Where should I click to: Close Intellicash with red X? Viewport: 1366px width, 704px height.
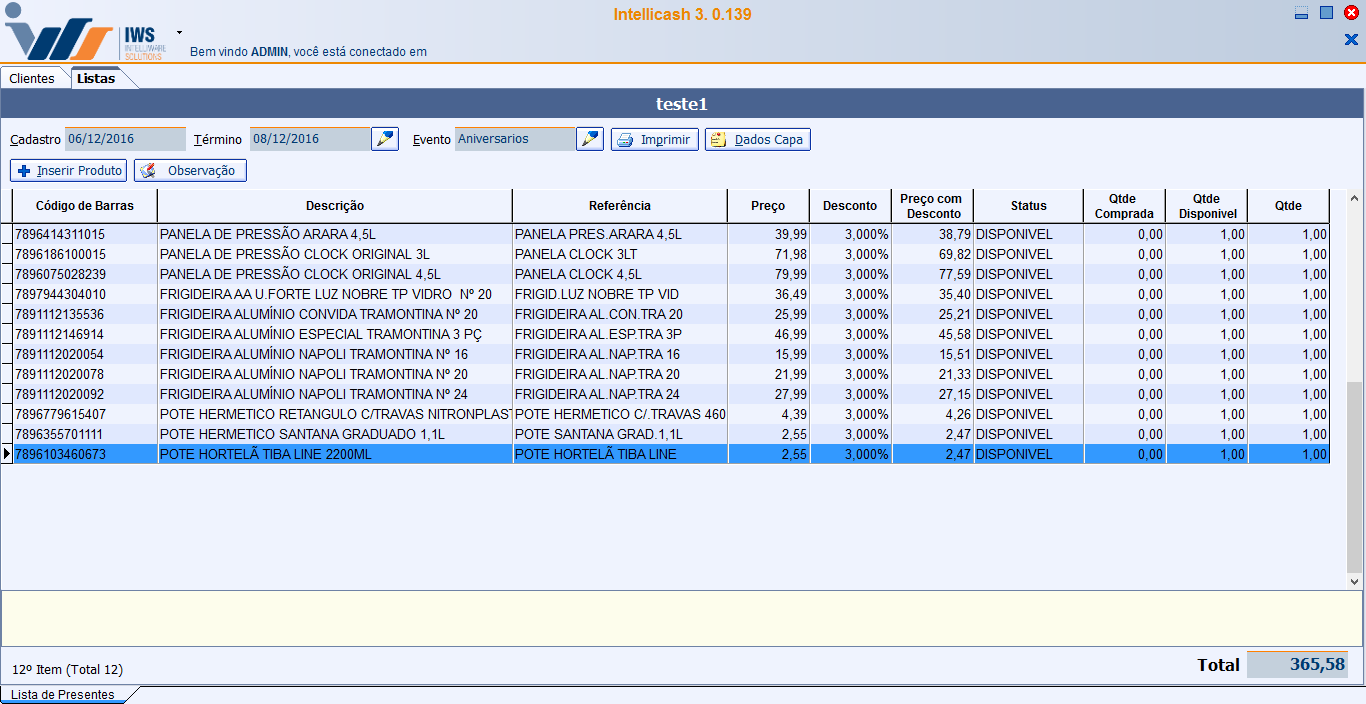click(x=1351, y=13)
